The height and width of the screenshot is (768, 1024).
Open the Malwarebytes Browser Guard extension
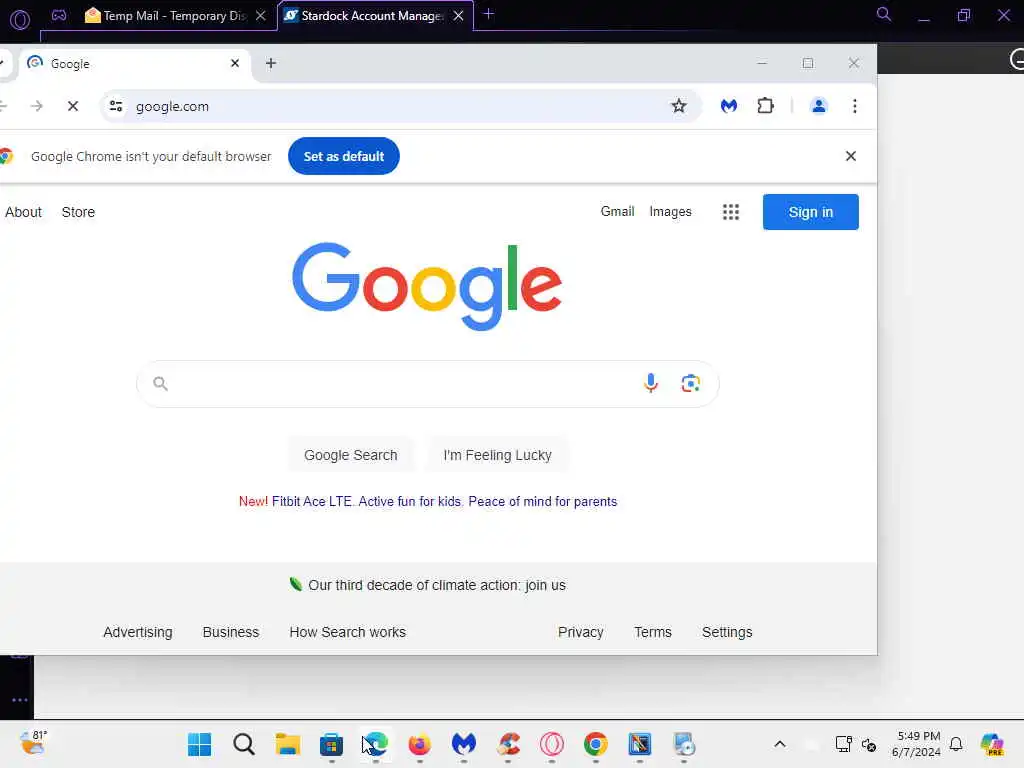point(729,106)
